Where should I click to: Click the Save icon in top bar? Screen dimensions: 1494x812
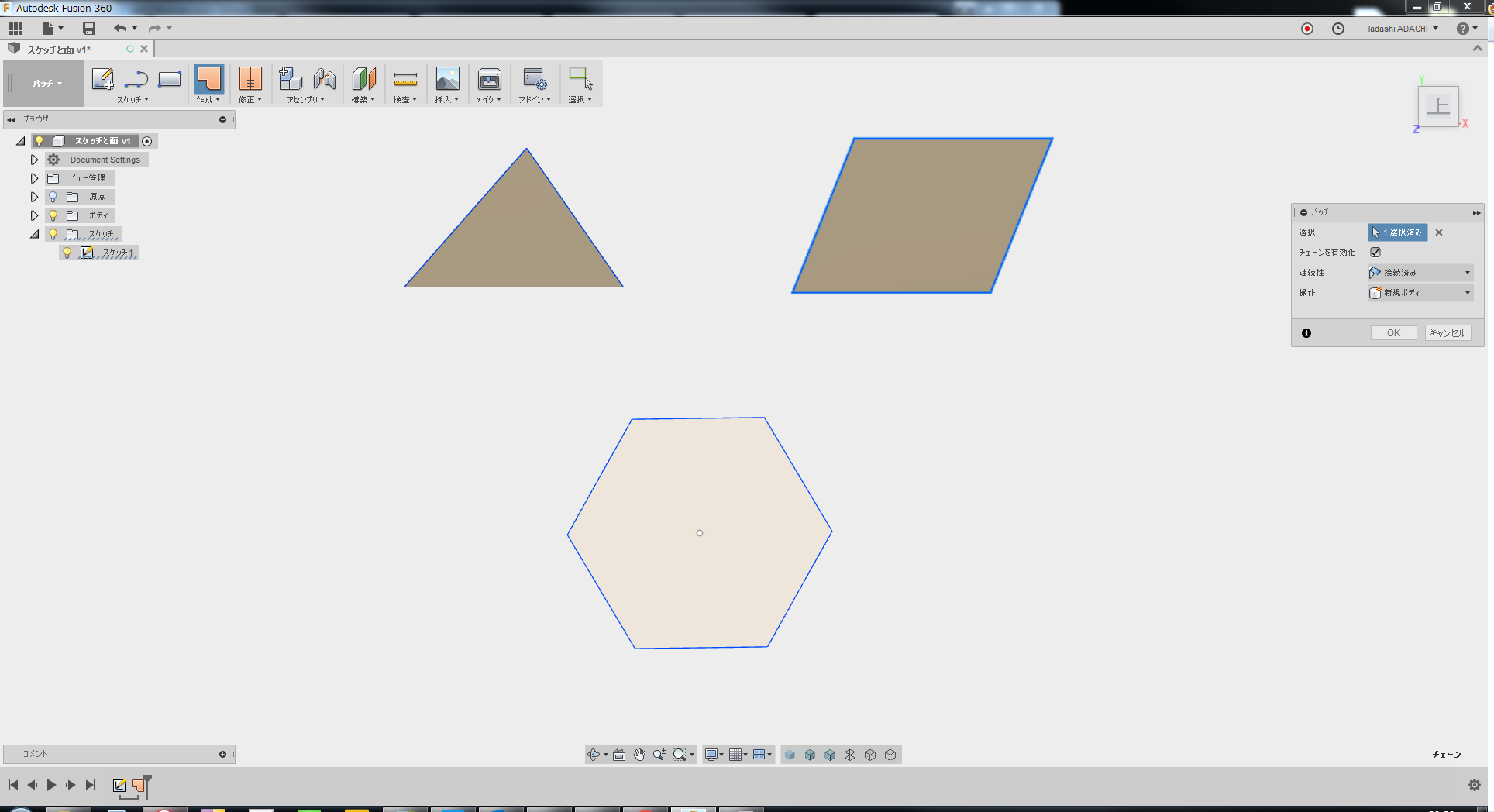(89, 29)
